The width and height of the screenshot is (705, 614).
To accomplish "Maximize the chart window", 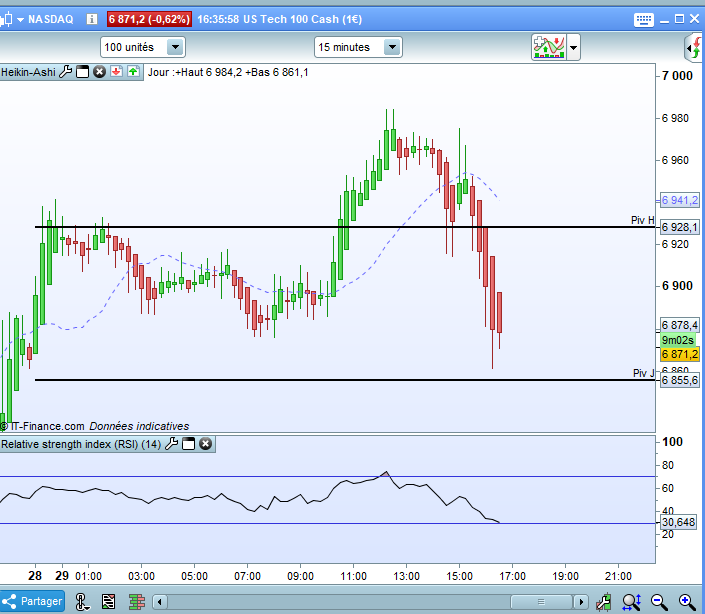I will 680,19.
